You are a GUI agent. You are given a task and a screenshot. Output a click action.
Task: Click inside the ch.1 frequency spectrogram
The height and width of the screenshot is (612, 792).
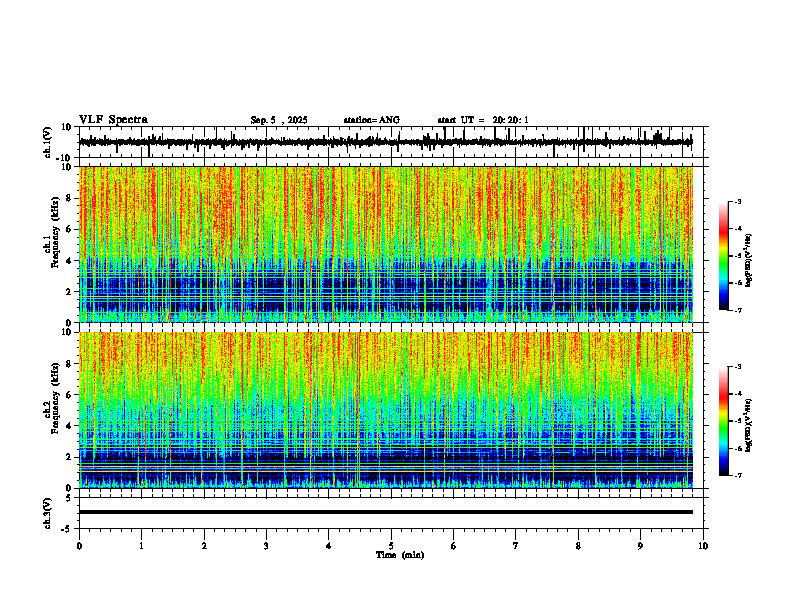386,244
